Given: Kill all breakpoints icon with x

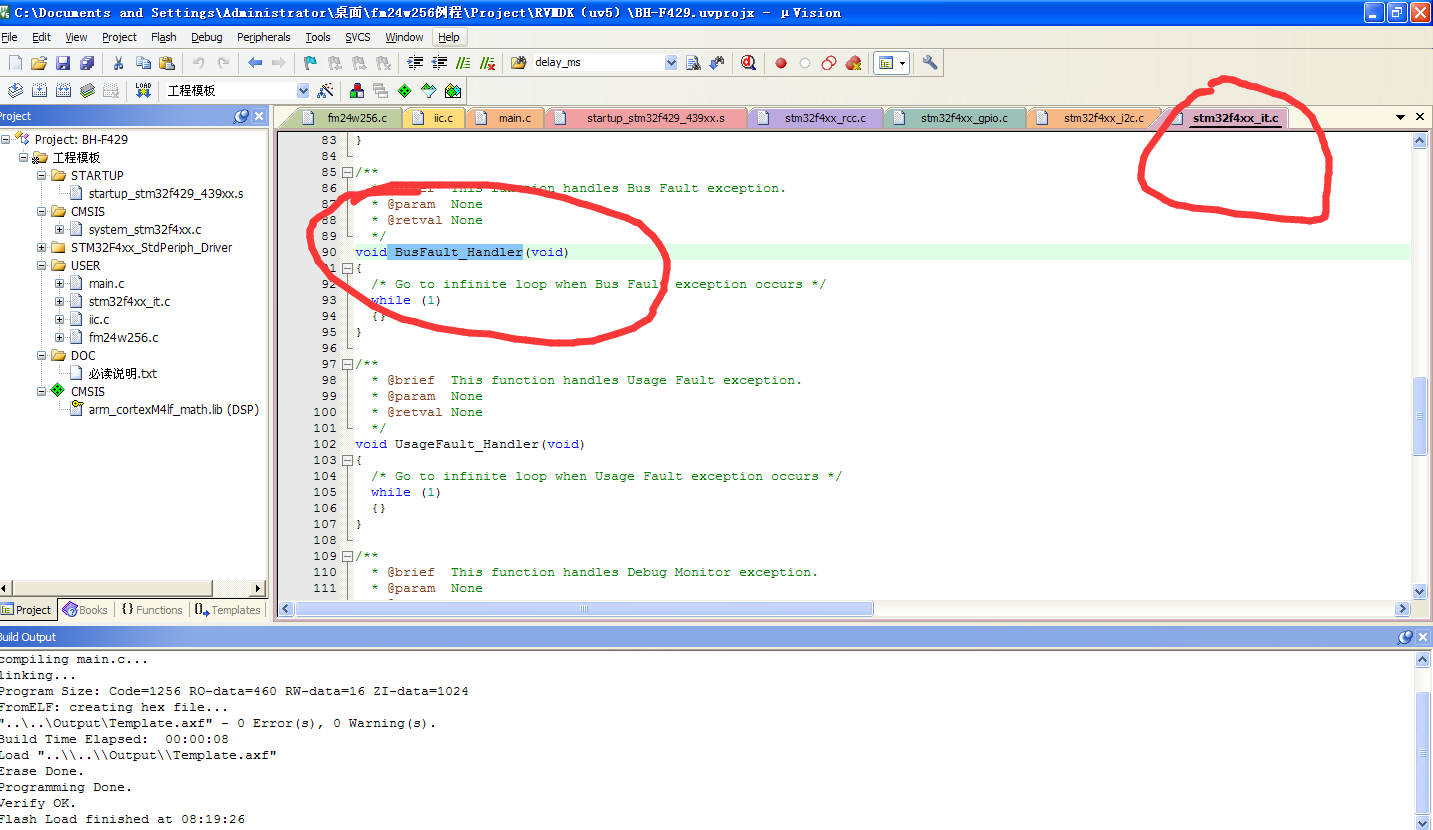Looking at the screenshot, I should click(853, 63).
